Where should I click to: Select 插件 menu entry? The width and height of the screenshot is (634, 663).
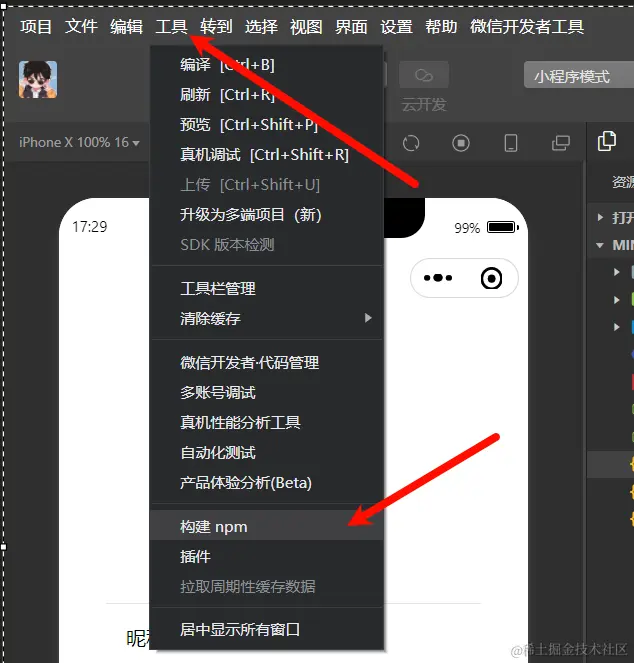(x=266, y=557)
